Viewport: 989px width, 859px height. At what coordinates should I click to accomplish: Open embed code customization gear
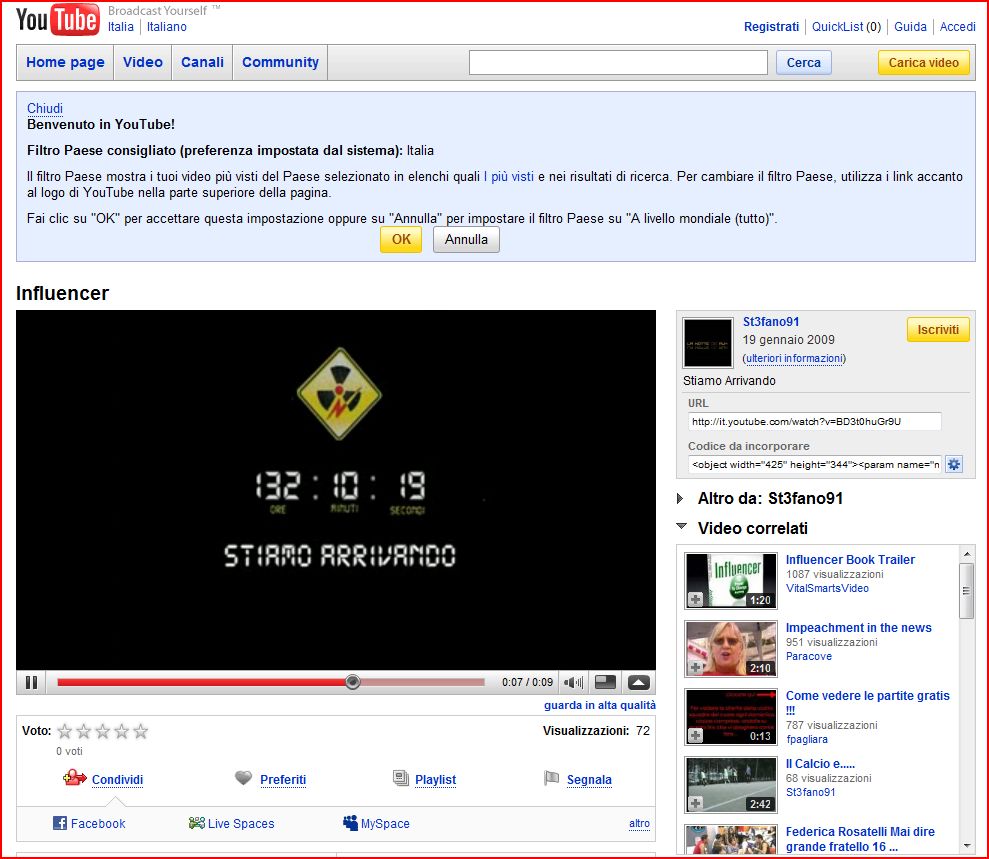[953, 464]
